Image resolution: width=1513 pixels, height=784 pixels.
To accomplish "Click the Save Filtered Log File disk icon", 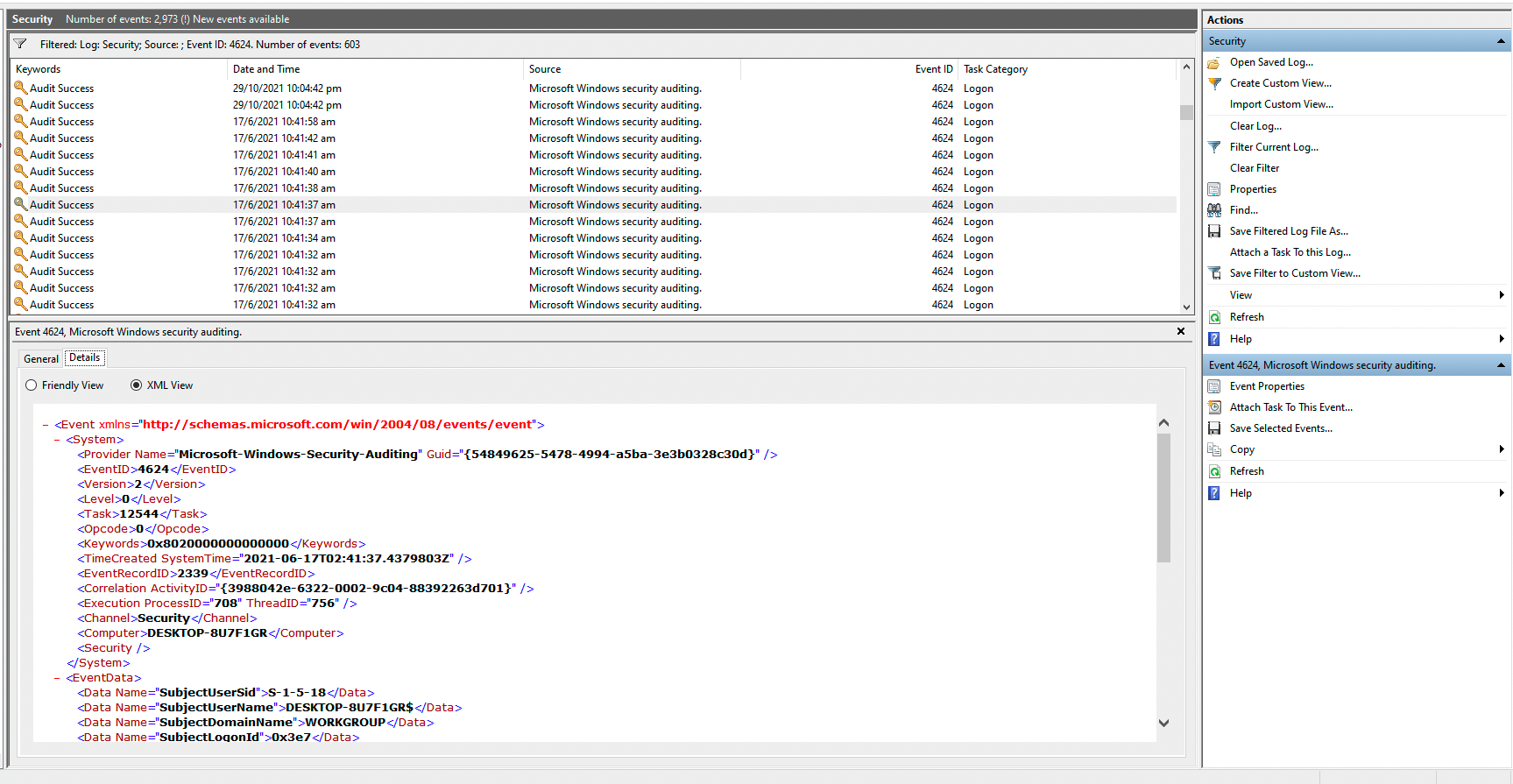I will click(1214, 231).
